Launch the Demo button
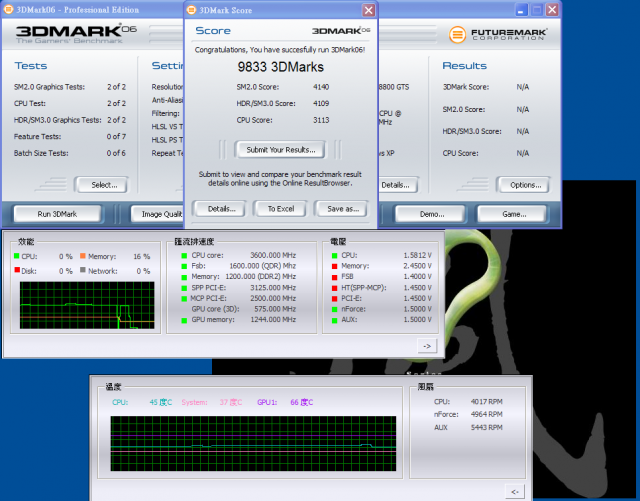640x501 pixels. tap(431, 214)
